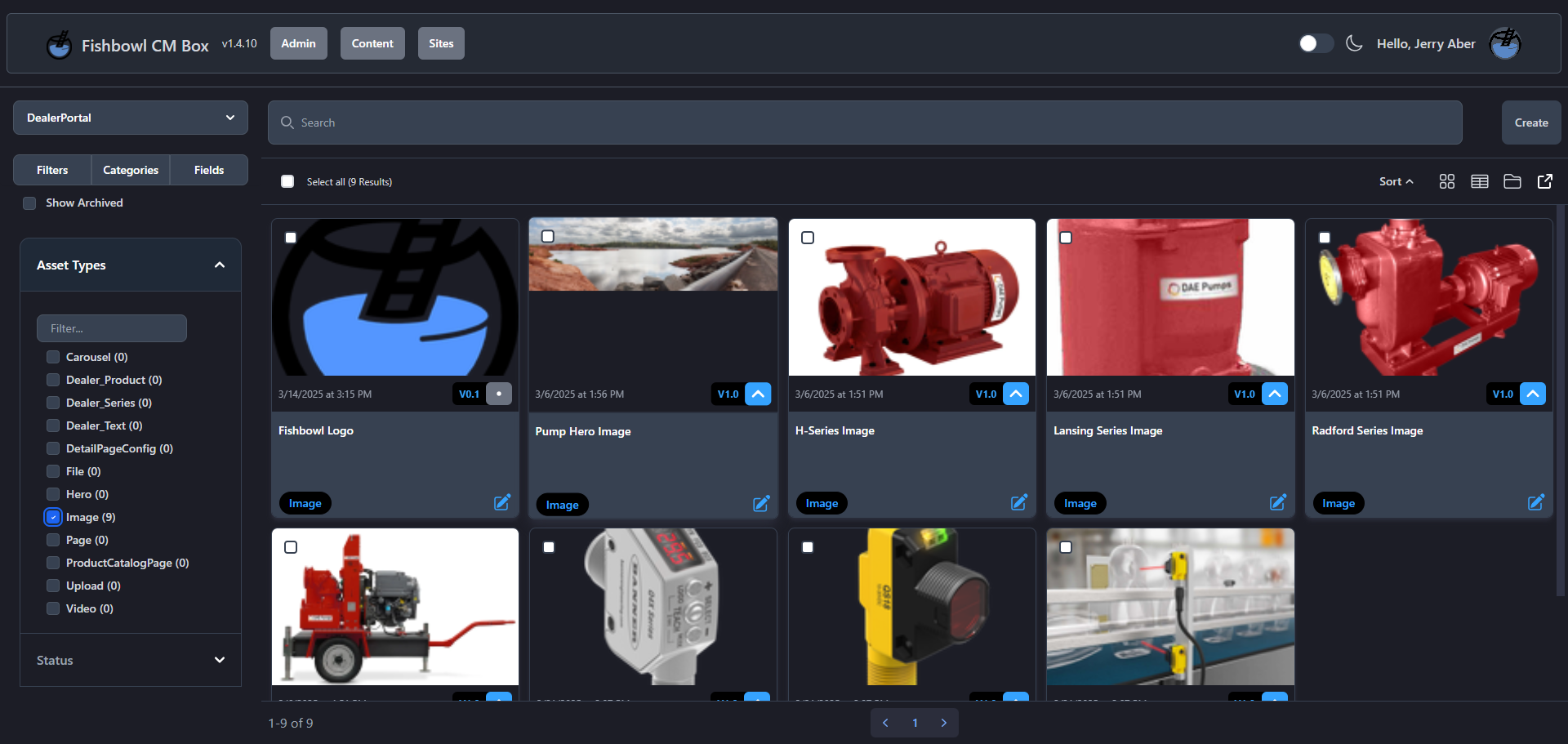
Task: Click version arrow on Radford Series Image
Action: coord(1533,394)
